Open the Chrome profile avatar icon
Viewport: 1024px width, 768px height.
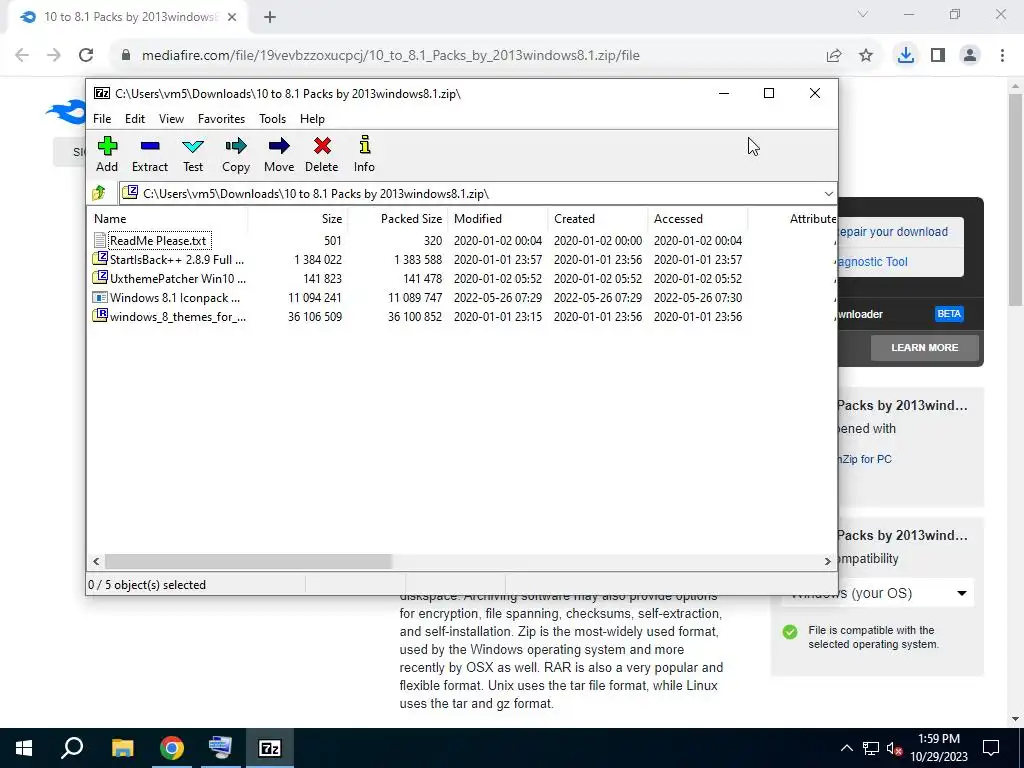[x=970, y=56]
